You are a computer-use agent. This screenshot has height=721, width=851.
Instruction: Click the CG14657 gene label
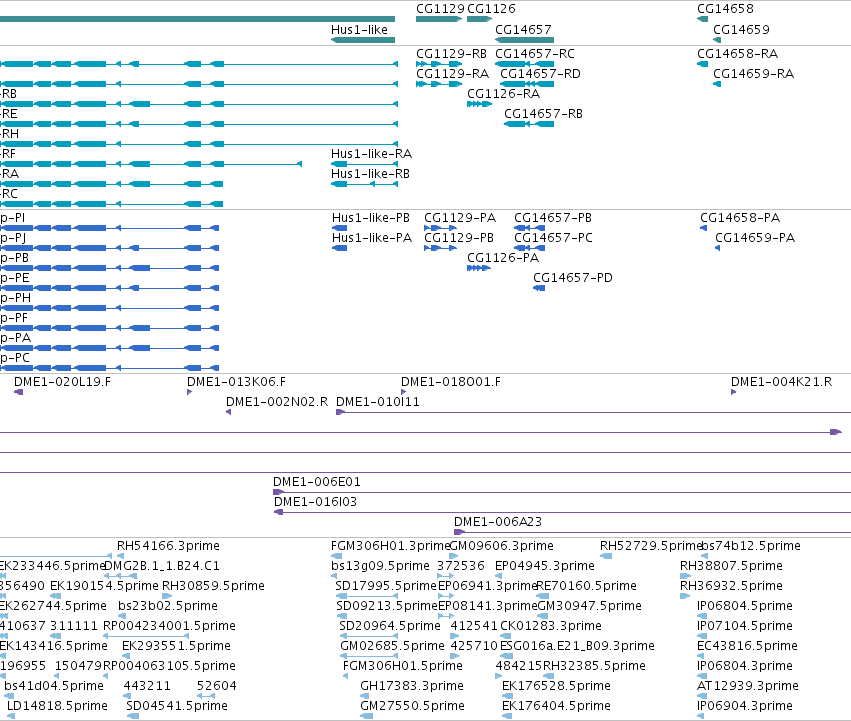(523, 30)
